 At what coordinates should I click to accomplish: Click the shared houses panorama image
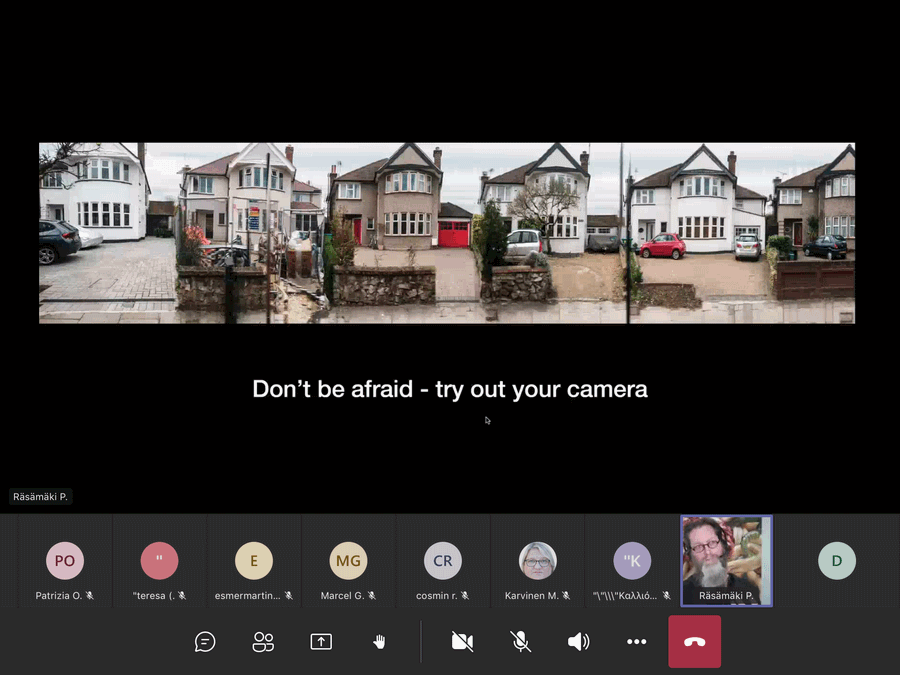tap(447, 233)
